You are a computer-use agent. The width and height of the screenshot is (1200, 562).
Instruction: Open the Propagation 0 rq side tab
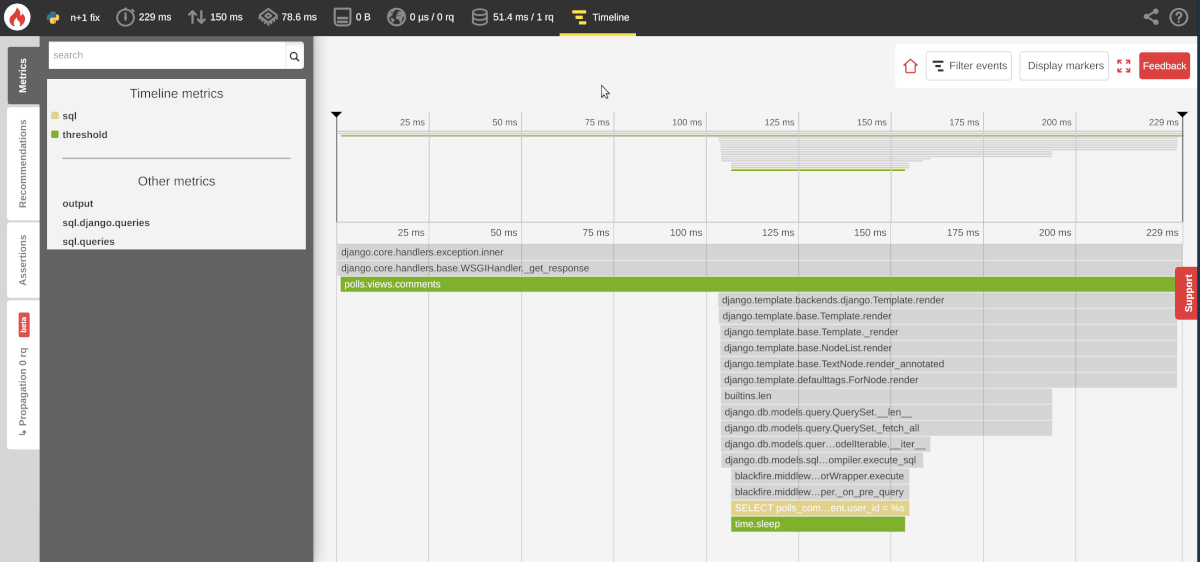click(x=23, y=375)
